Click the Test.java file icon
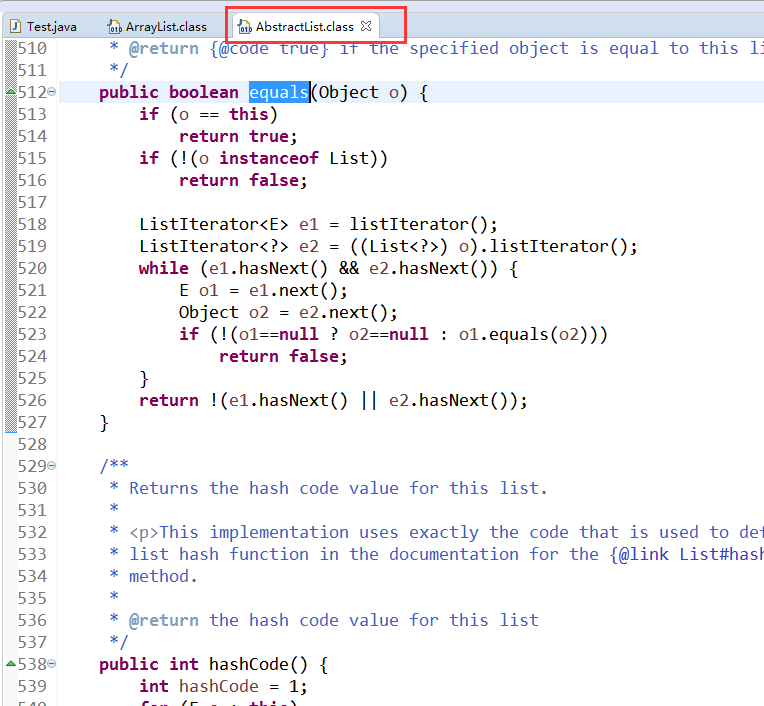The image size is (764, 706). (x=16, y=26)
